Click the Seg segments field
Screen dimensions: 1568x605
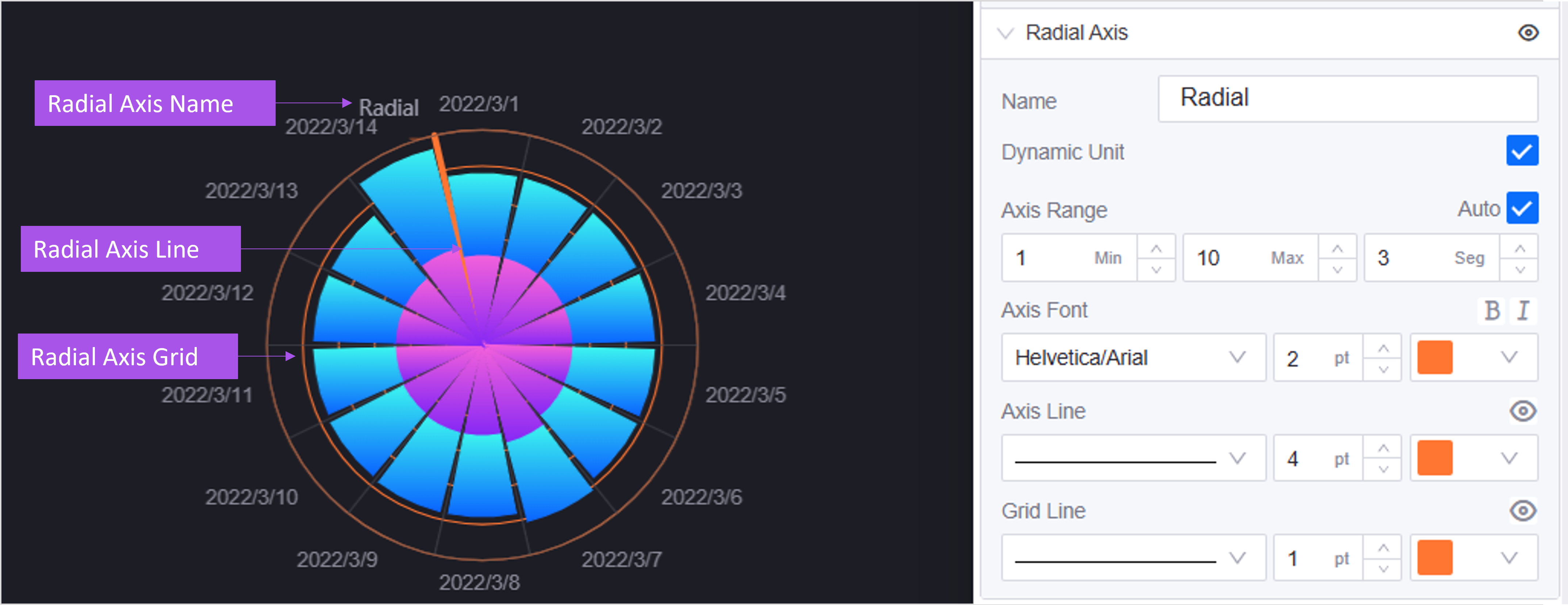[x=1432, y=258]
